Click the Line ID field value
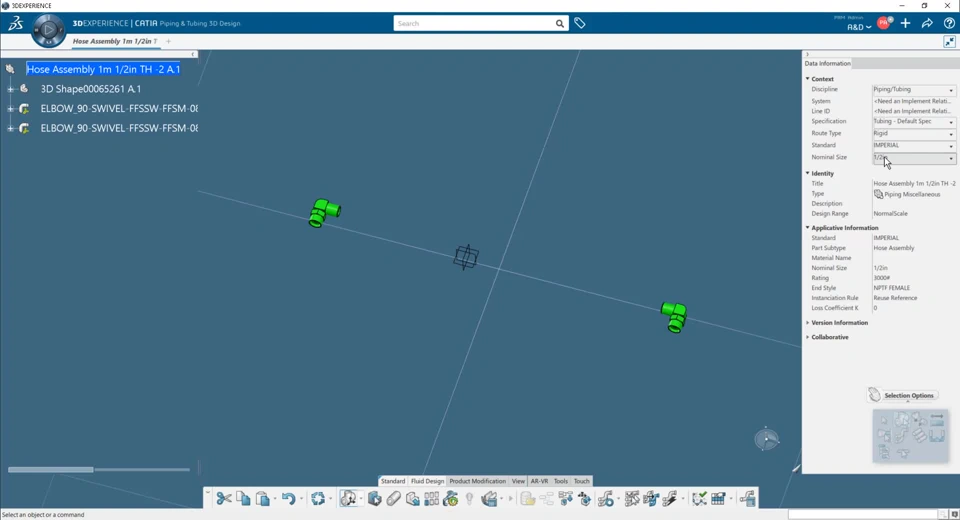The image size is (960, 520). pos(912,111)
